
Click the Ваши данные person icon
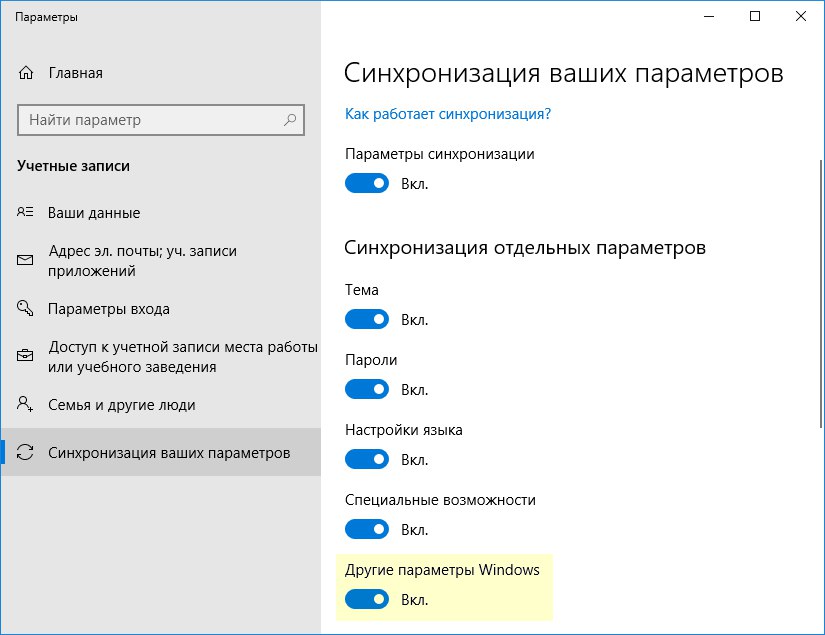25,212
